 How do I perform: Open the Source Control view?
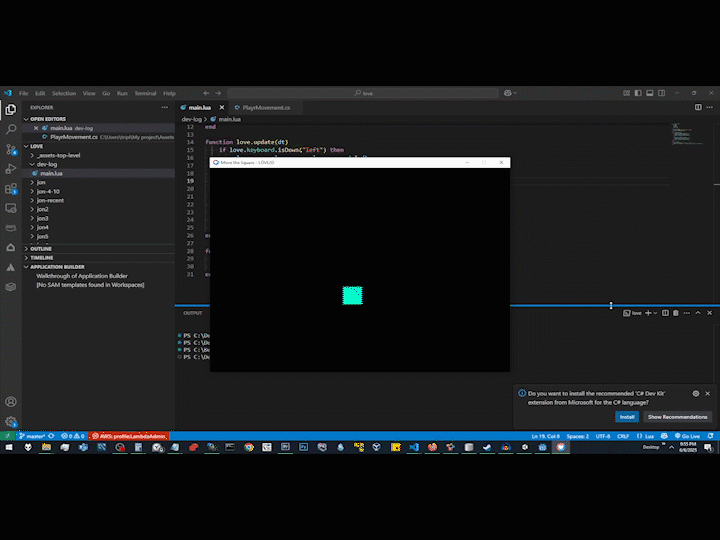click(x=11, y=149)
